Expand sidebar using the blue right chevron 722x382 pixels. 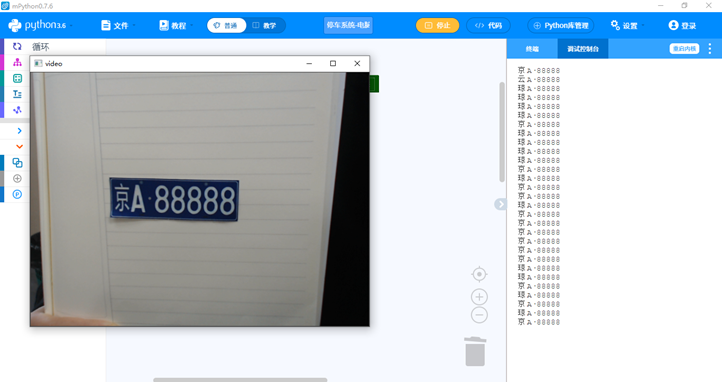(x=19, y=131)
